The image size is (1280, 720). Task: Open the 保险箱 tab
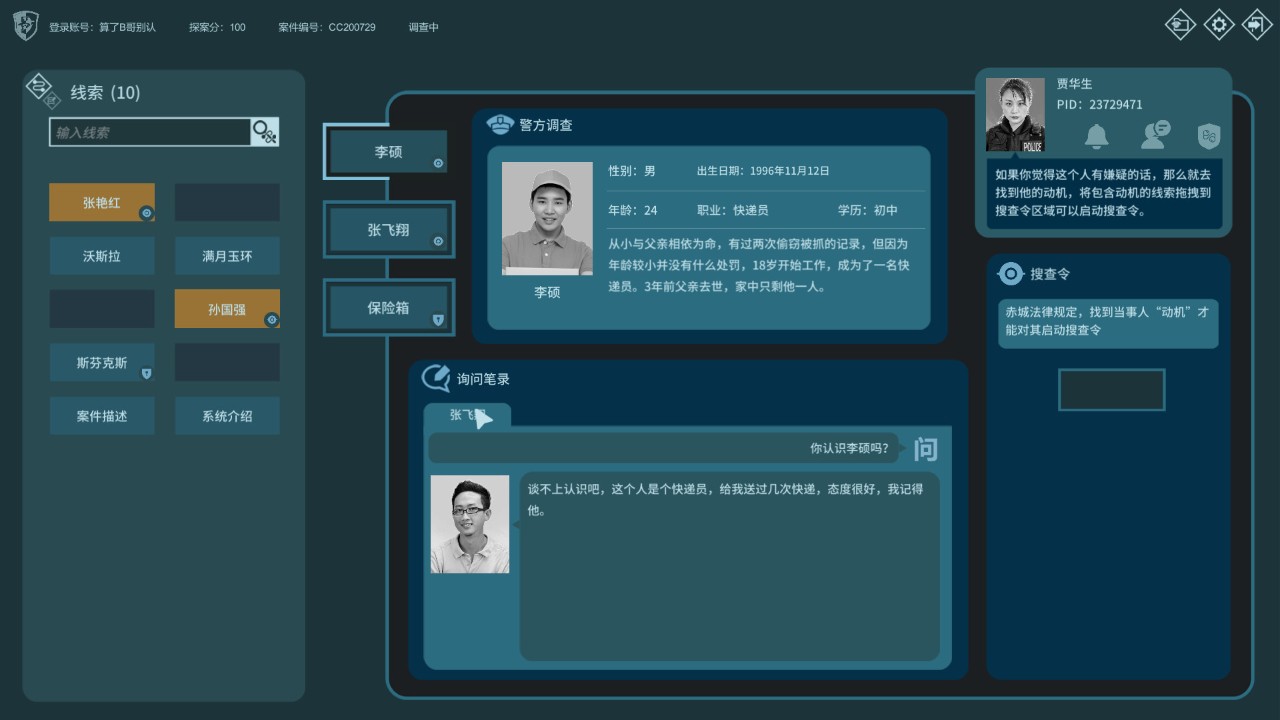point(388,308)
